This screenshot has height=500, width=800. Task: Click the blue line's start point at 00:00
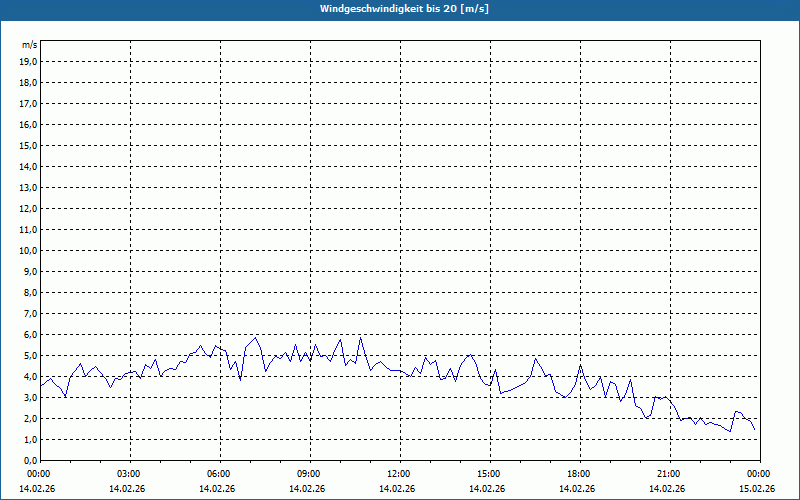[x=40, y=384]
